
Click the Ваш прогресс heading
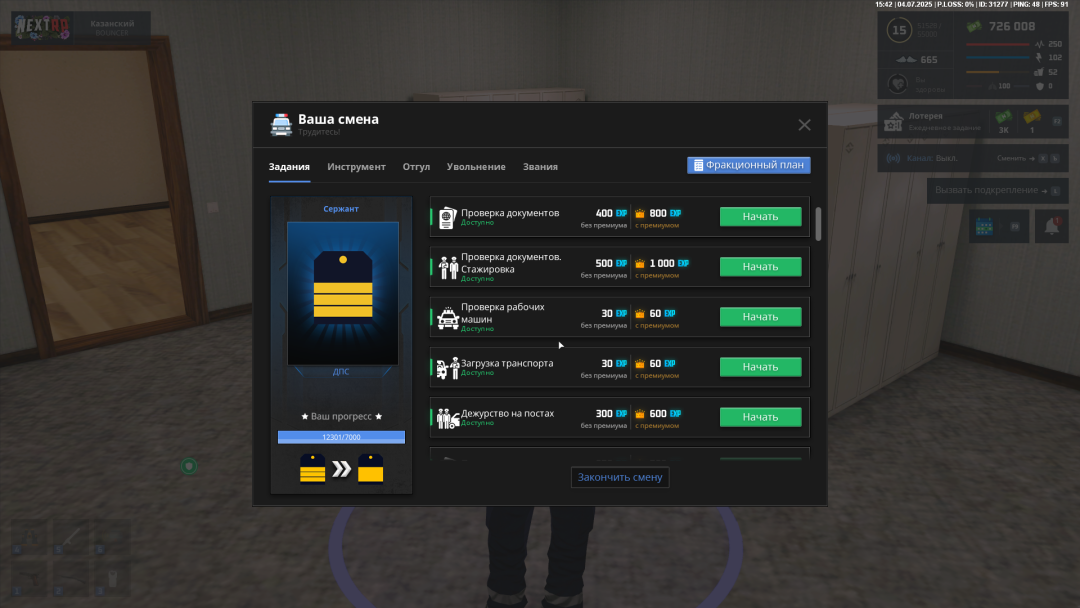pos(342,417)
